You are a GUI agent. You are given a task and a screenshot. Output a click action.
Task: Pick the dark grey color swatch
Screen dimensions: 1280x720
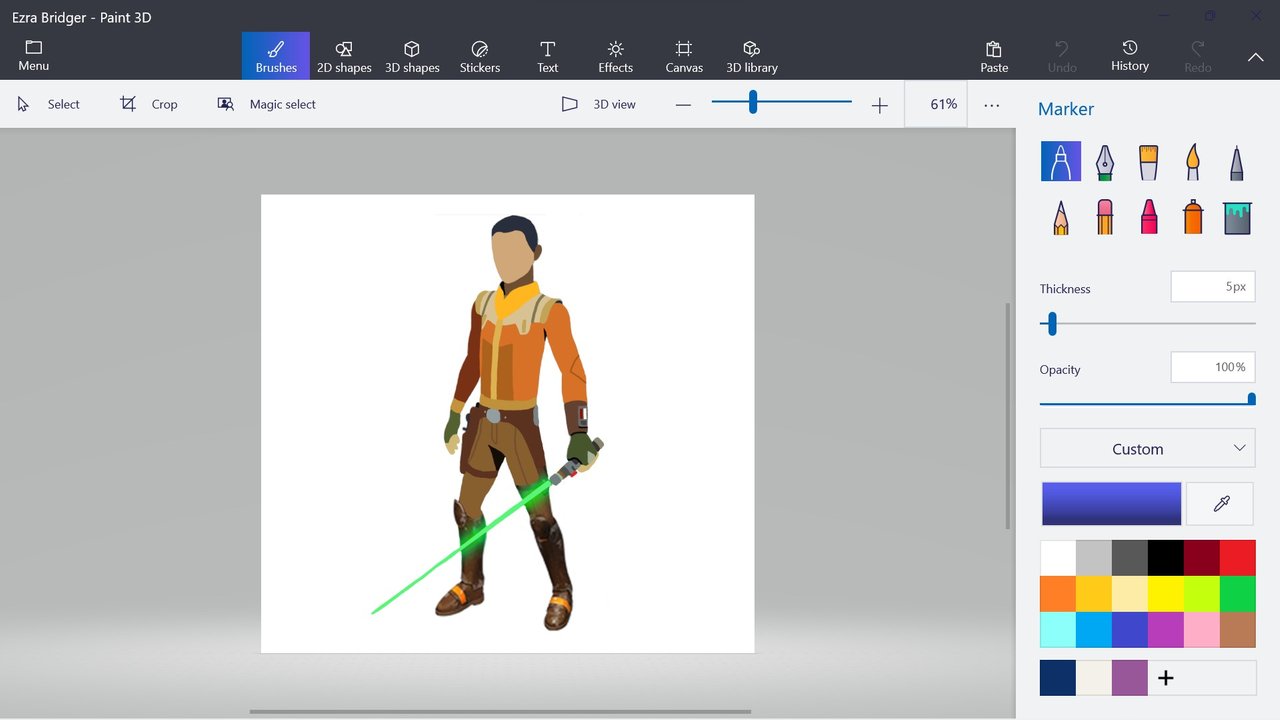[1130, 558]
